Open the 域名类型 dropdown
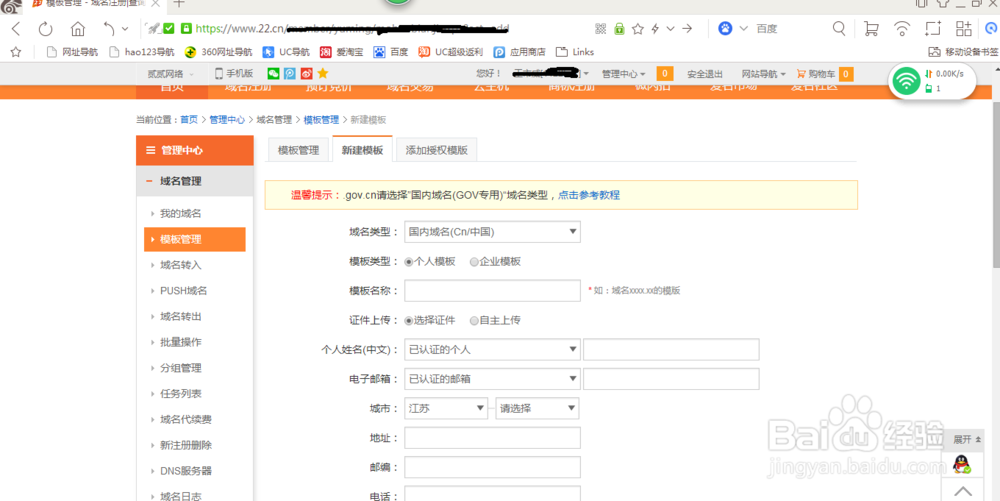1000x501 pixels. tap(492, 232)
